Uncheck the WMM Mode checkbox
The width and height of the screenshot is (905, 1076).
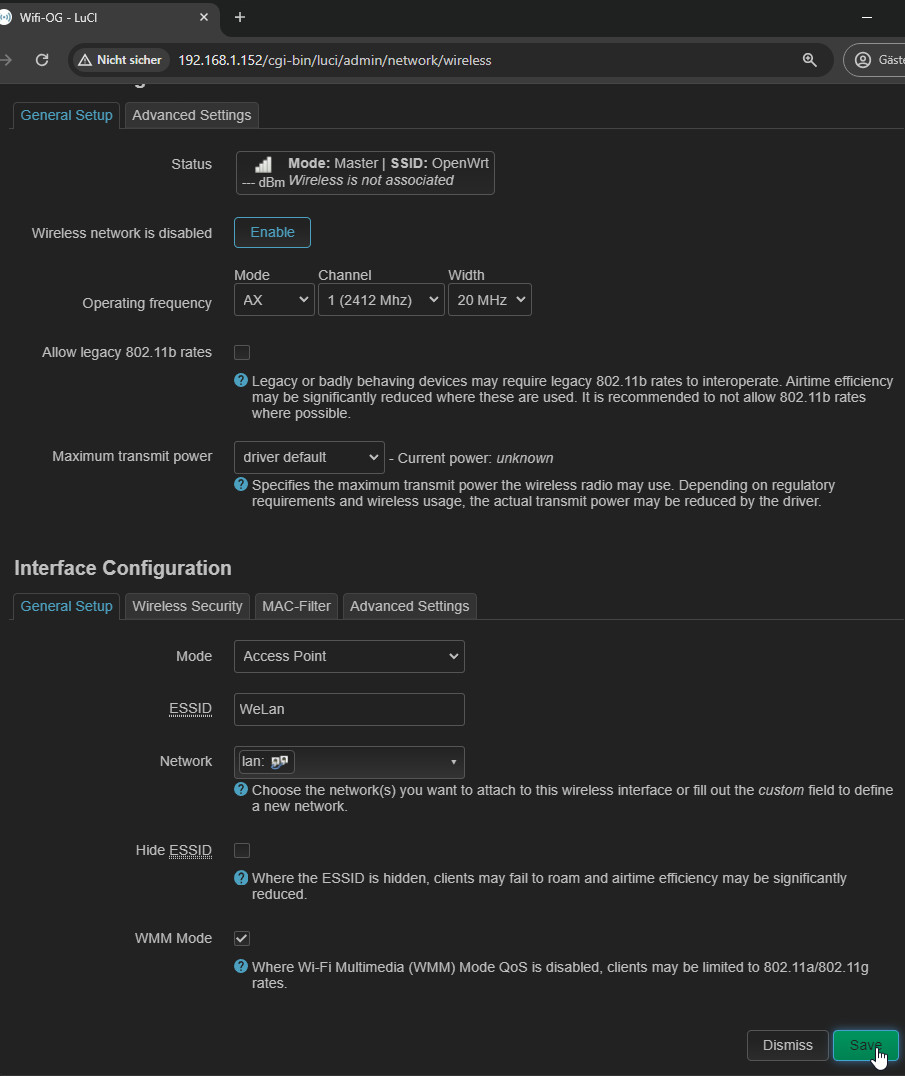tap(242, 938)
